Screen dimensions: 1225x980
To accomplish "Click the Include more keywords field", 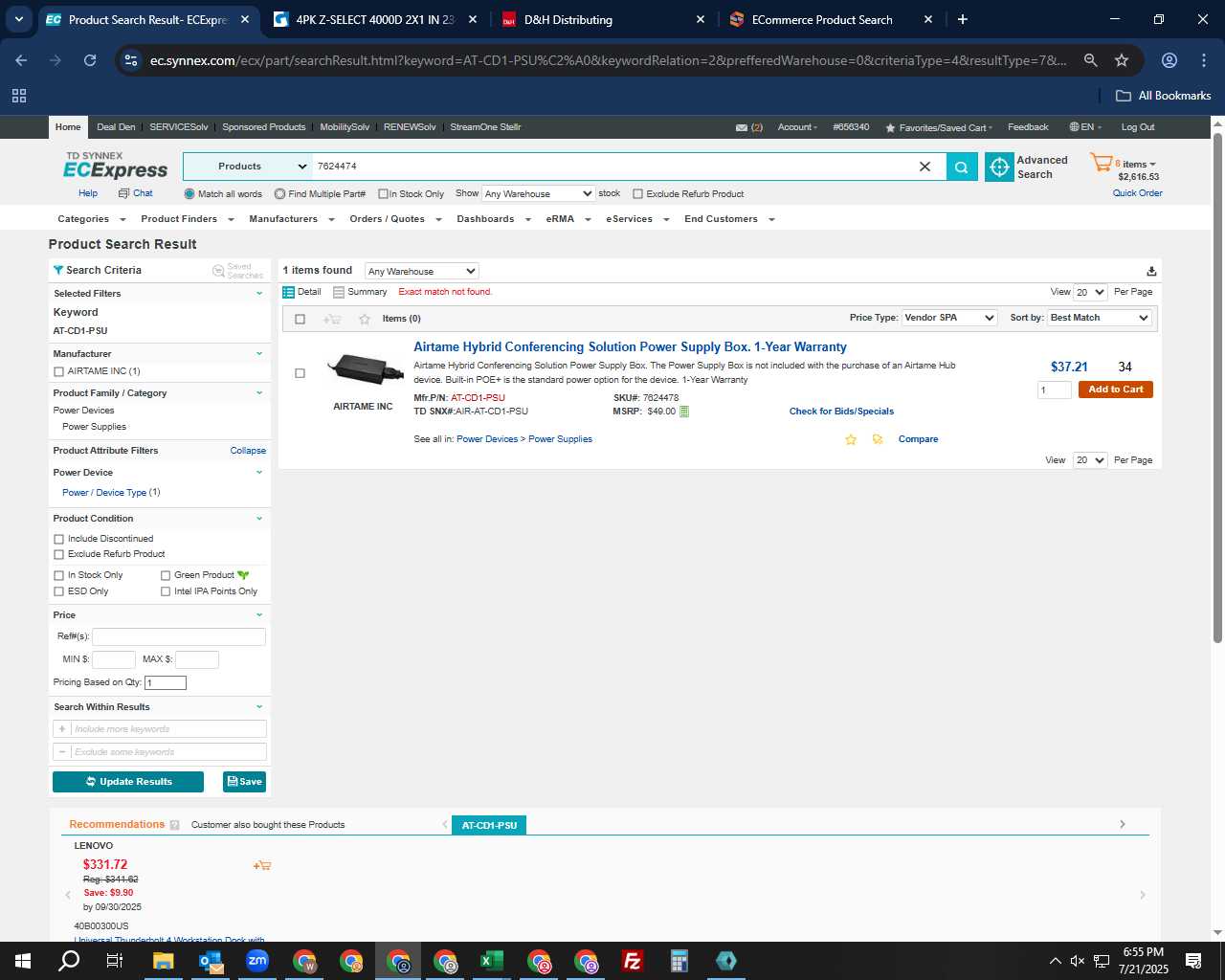I will [168, 729].
